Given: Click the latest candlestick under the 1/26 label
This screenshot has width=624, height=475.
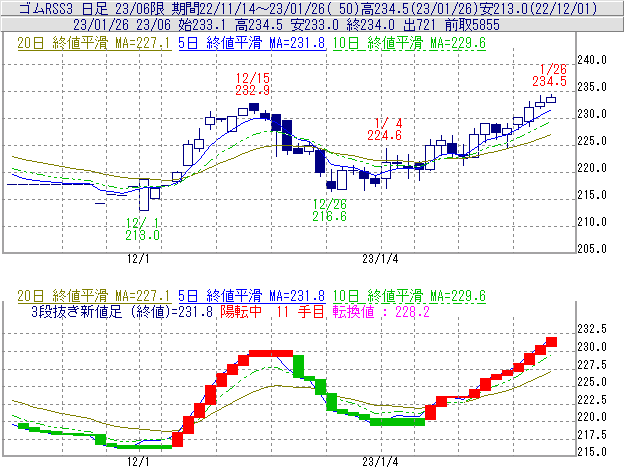Looking at the screenshot, I should [551, 99].
